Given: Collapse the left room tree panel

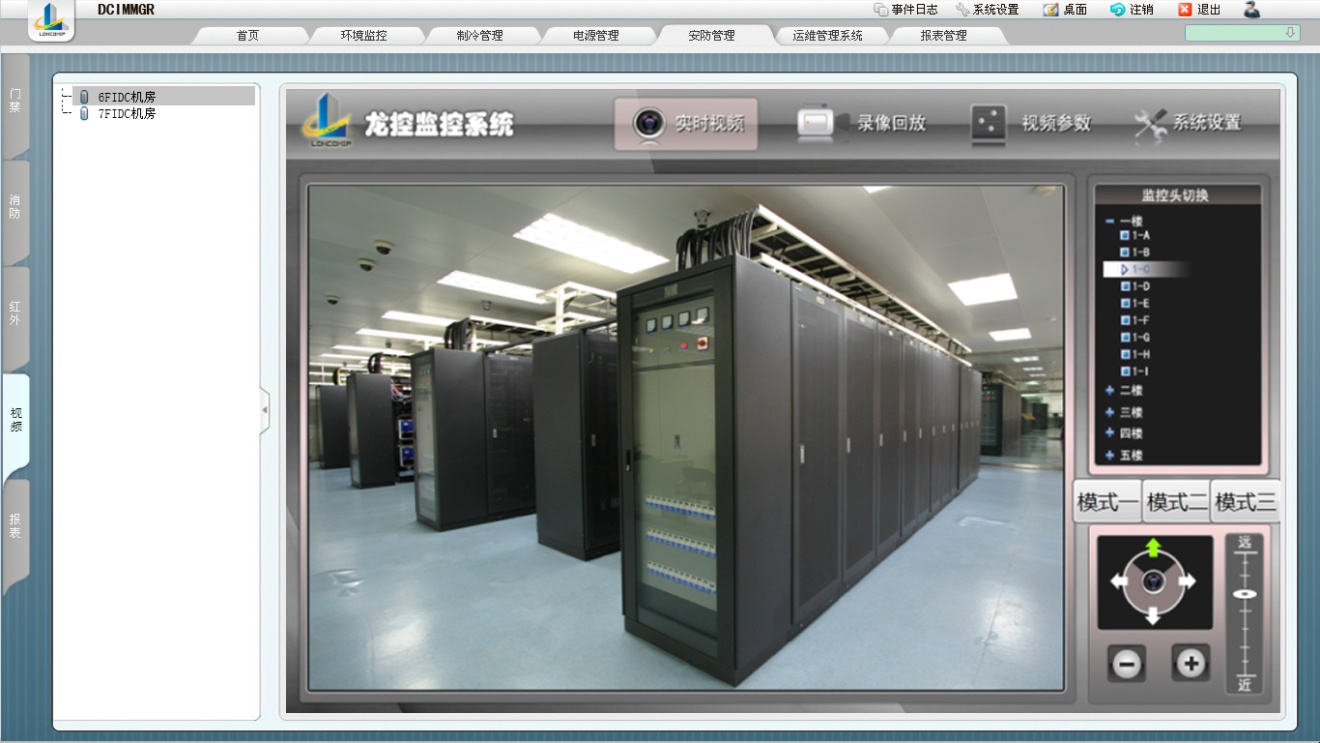Looking at the screenshot, I should pos(265,410).
